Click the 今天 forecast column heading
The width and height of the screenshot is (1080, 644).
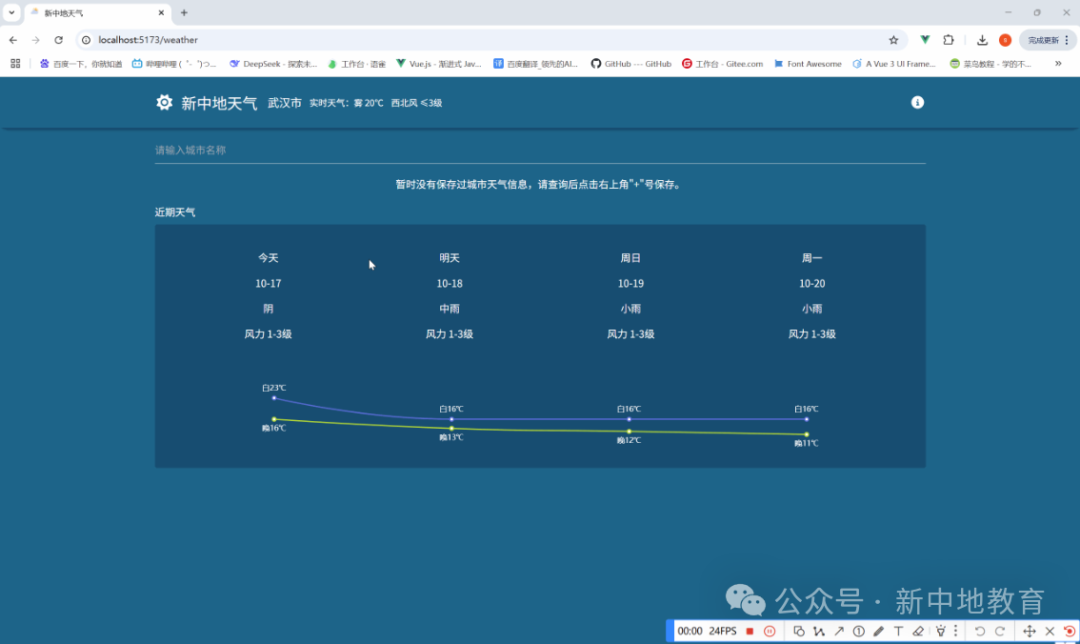coord(268,258)
